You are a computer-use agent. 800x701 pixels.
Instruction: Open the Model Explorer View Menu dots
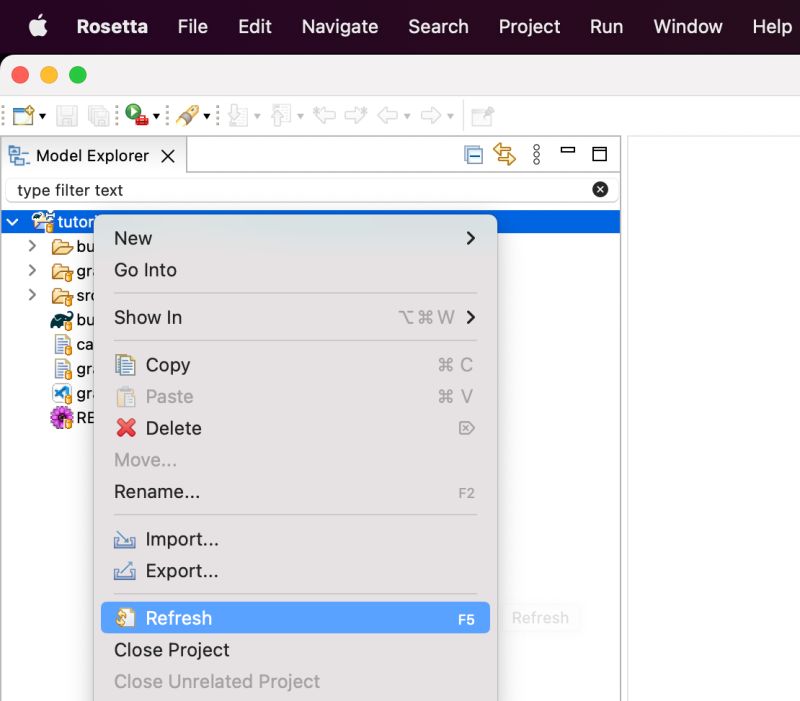click(536, 155)
